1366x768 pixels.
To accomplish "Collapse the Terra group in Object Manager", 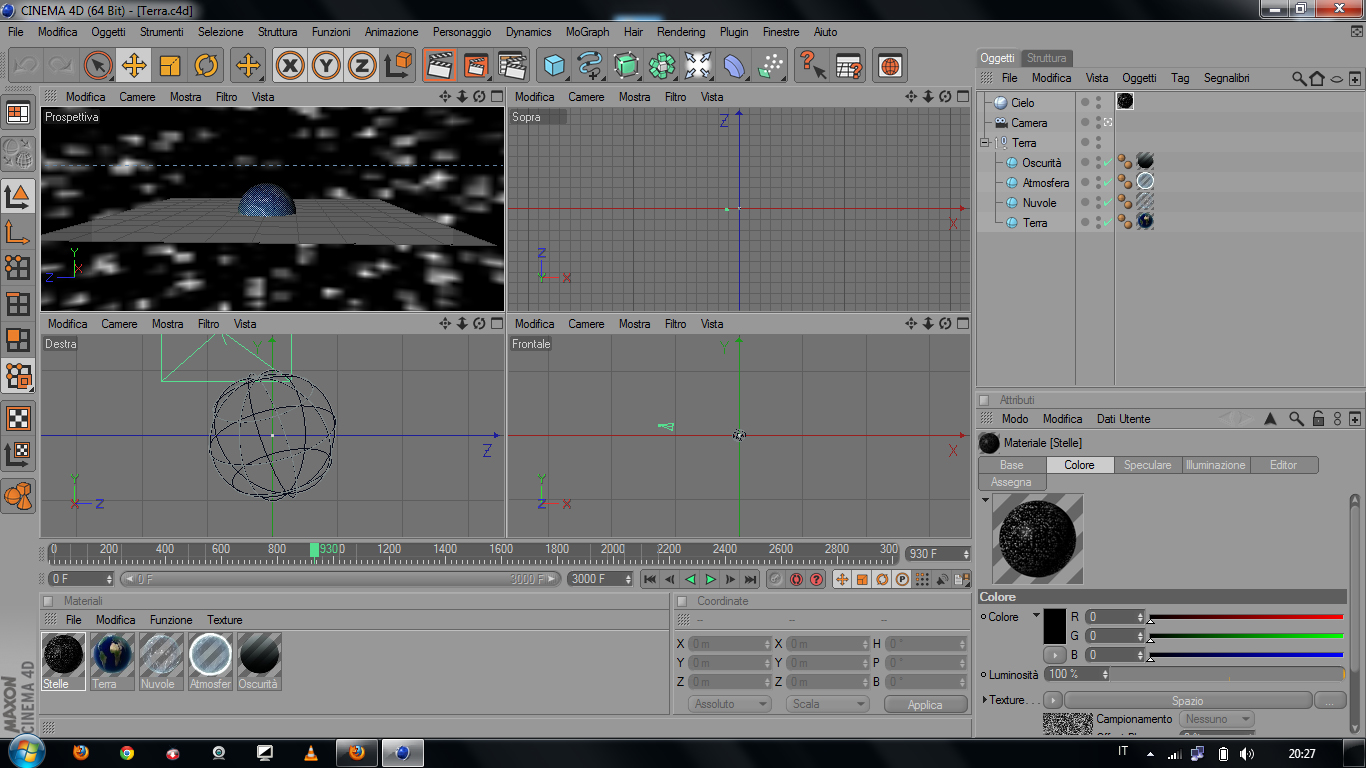I will pos(985,143).
